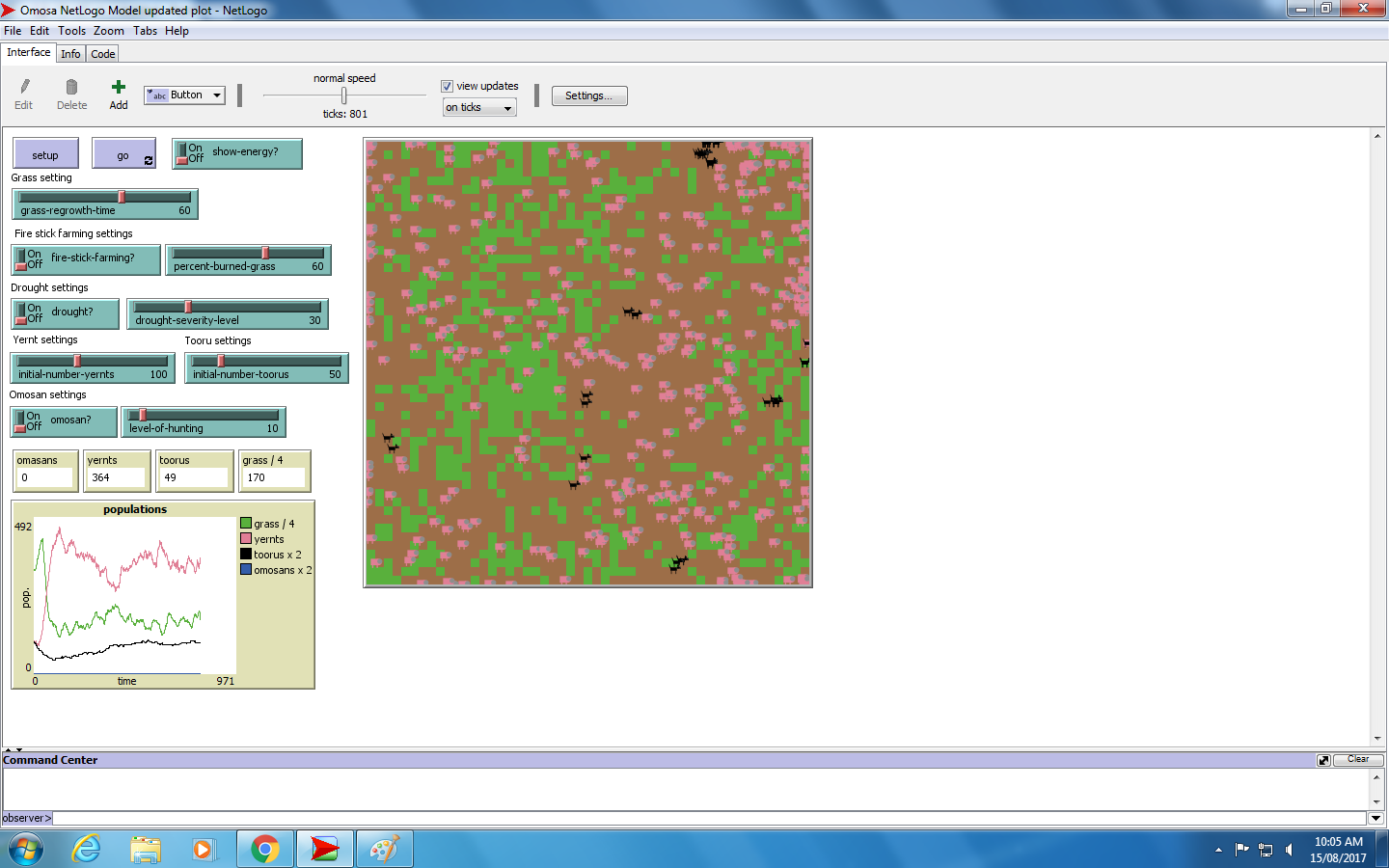The width and height of the screenshot is (1389, 868).
Task: Select the Interface tab
Action: click(x=29, y=52)
